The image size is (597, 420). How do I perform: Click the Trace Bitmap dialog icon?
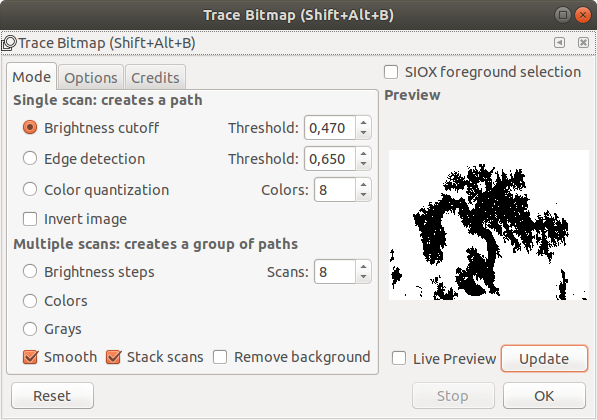pos(9,43)
